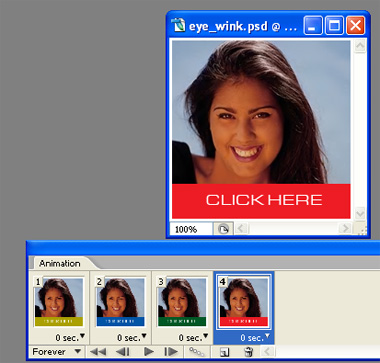This screenshot has width=380, height=363.
Task: Click the red CLICK HERE banner
Action: coord(261,201)
